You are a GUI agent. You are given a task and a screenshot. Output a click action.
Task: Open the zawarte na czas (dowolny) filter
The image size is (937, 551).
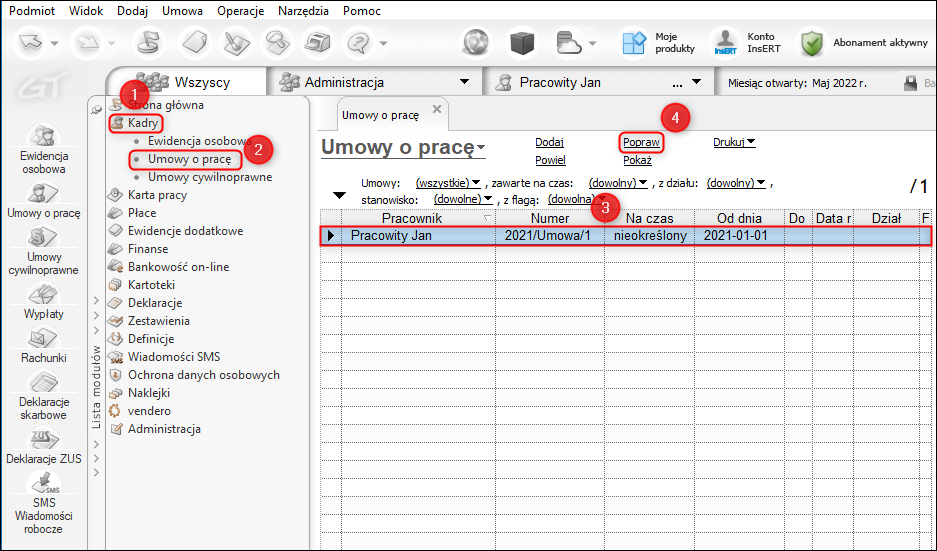click(618, 183)
